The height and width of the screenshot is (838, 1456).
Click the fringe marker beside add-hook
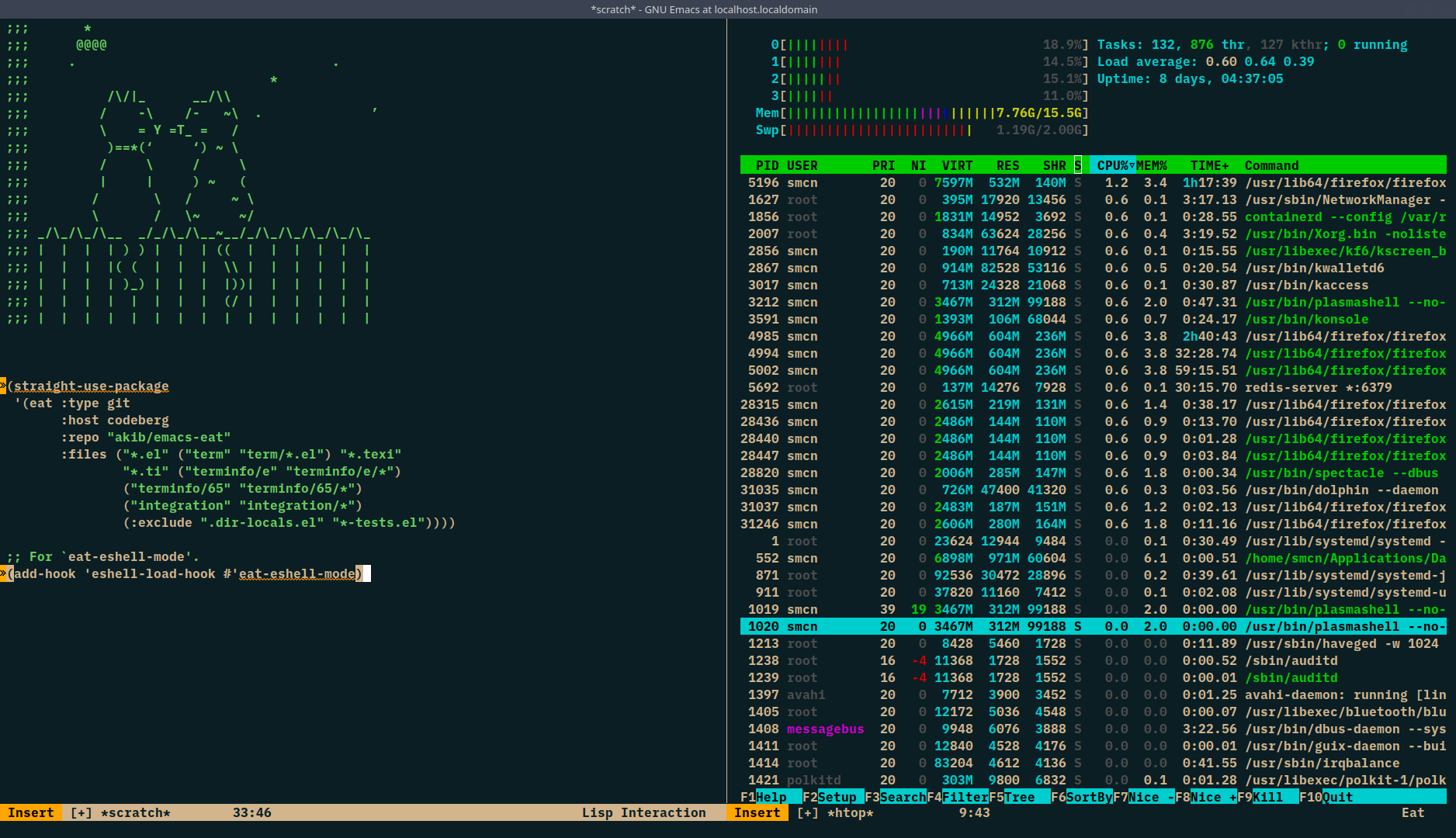tap(3, 573)
